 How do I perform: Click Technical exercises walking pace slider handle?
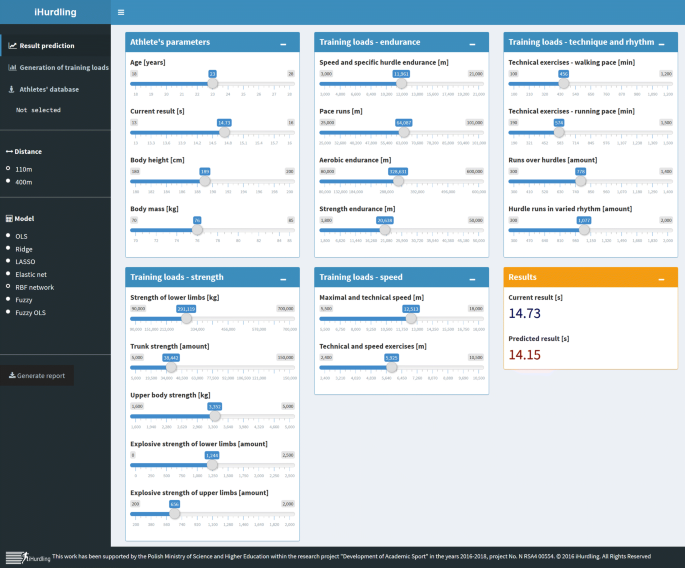click(x=564, y=83)
